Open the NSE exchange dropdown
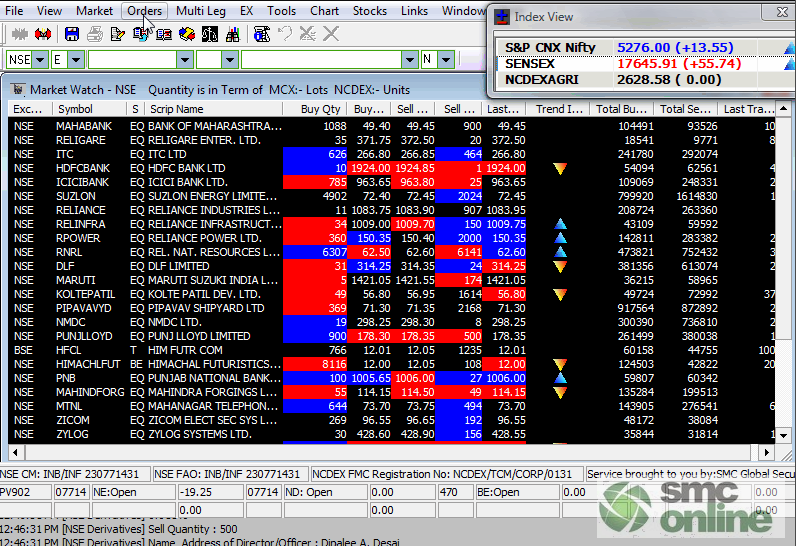This screenshot has width=796, height=546. tap(41, 60)
